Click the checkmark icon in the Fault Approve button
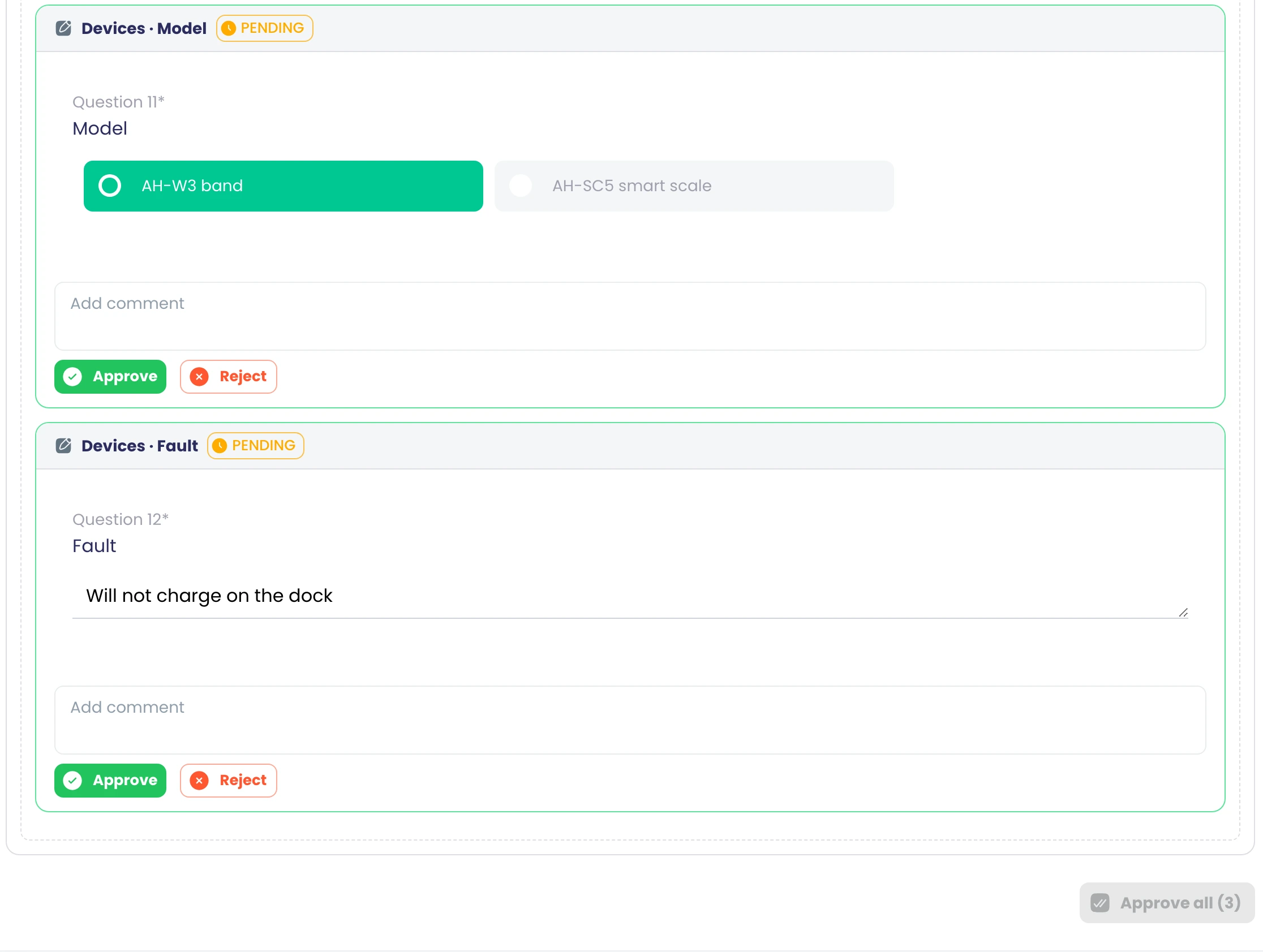Screen dimensions: 1263x952 [x=72, y=780]
